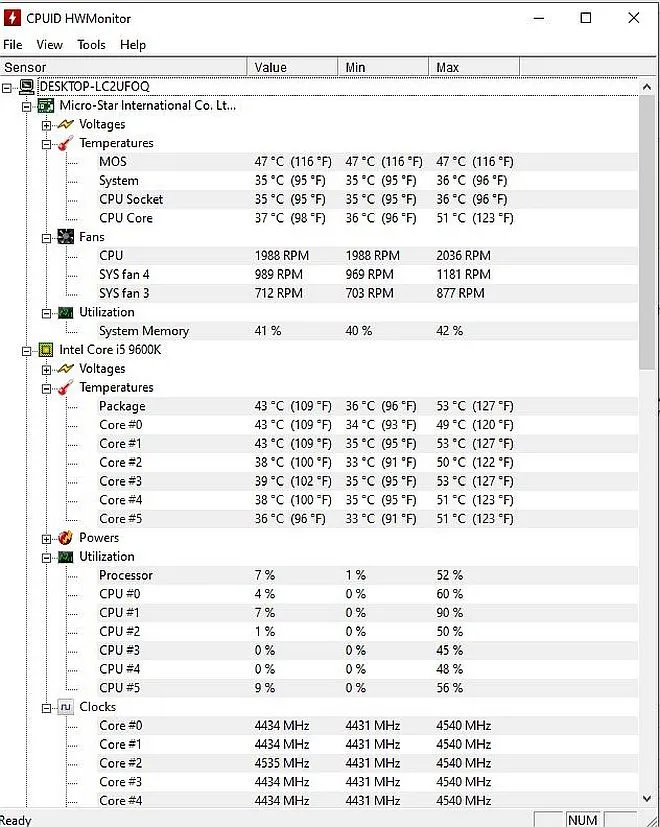
Task: Open the File menu
Action: point(13,44)
